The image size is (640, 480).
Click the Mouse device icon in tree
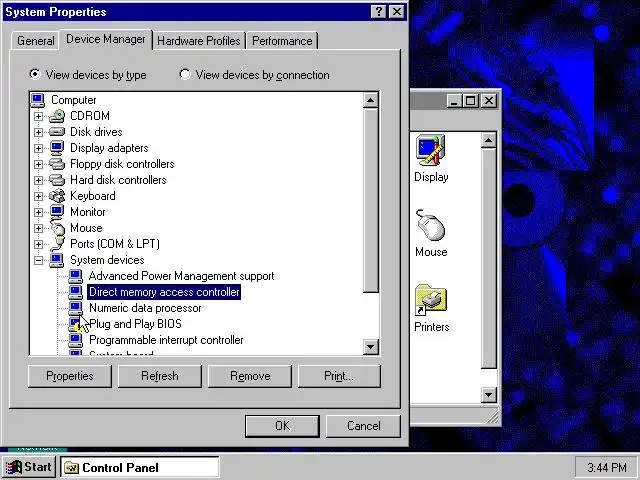(x=58, y=228)
